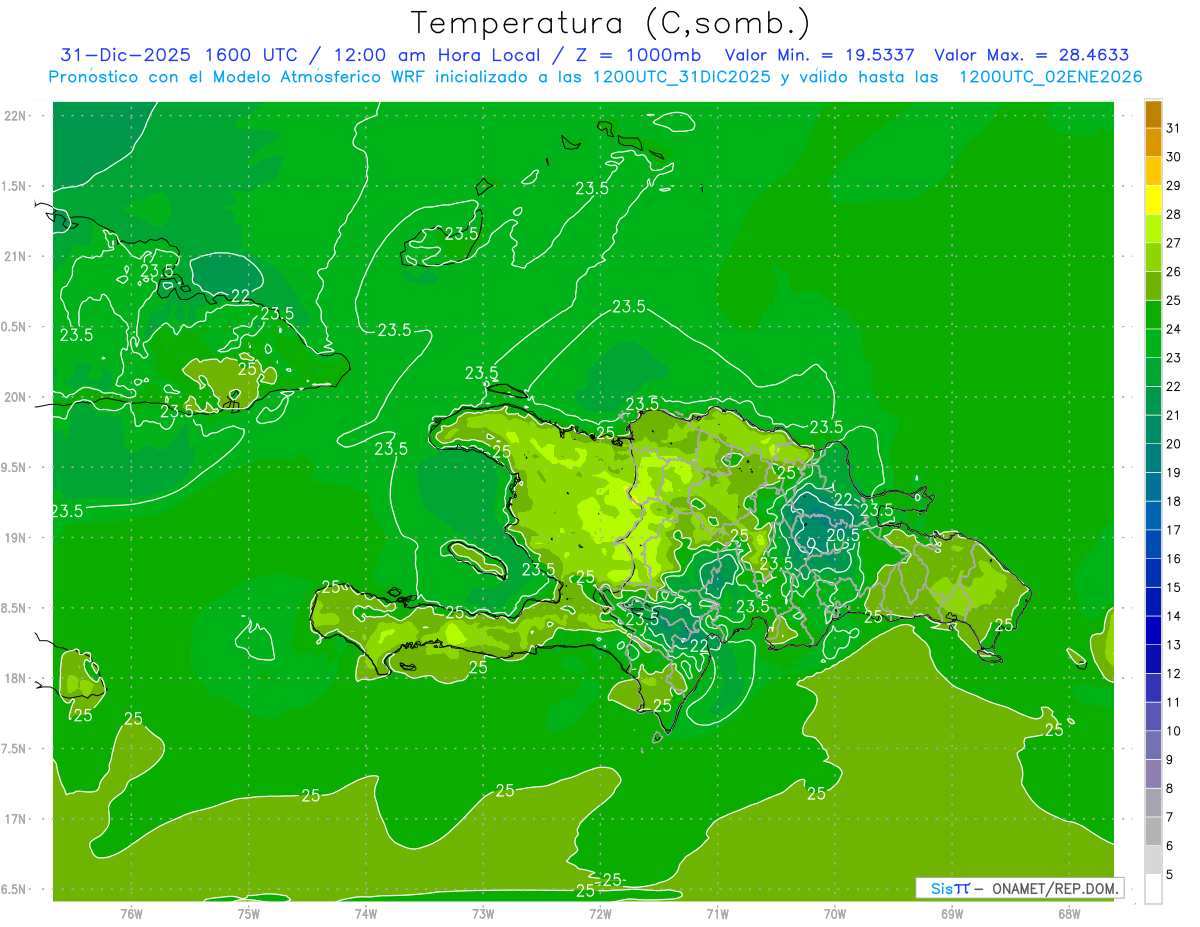The width and height of the screenshot is (1200, 927).
Task: Click the "20.5" contour label
Action: coord(843,536)
